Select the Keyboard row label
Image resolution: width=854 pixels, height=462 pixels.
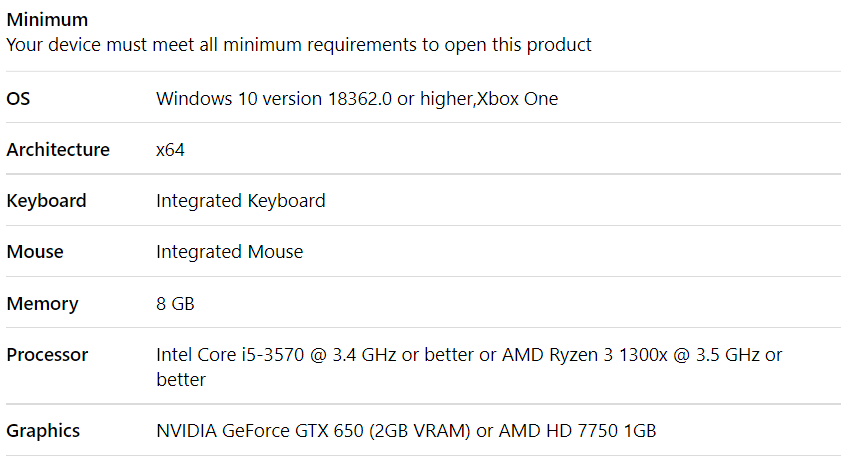tap(46, 200)
